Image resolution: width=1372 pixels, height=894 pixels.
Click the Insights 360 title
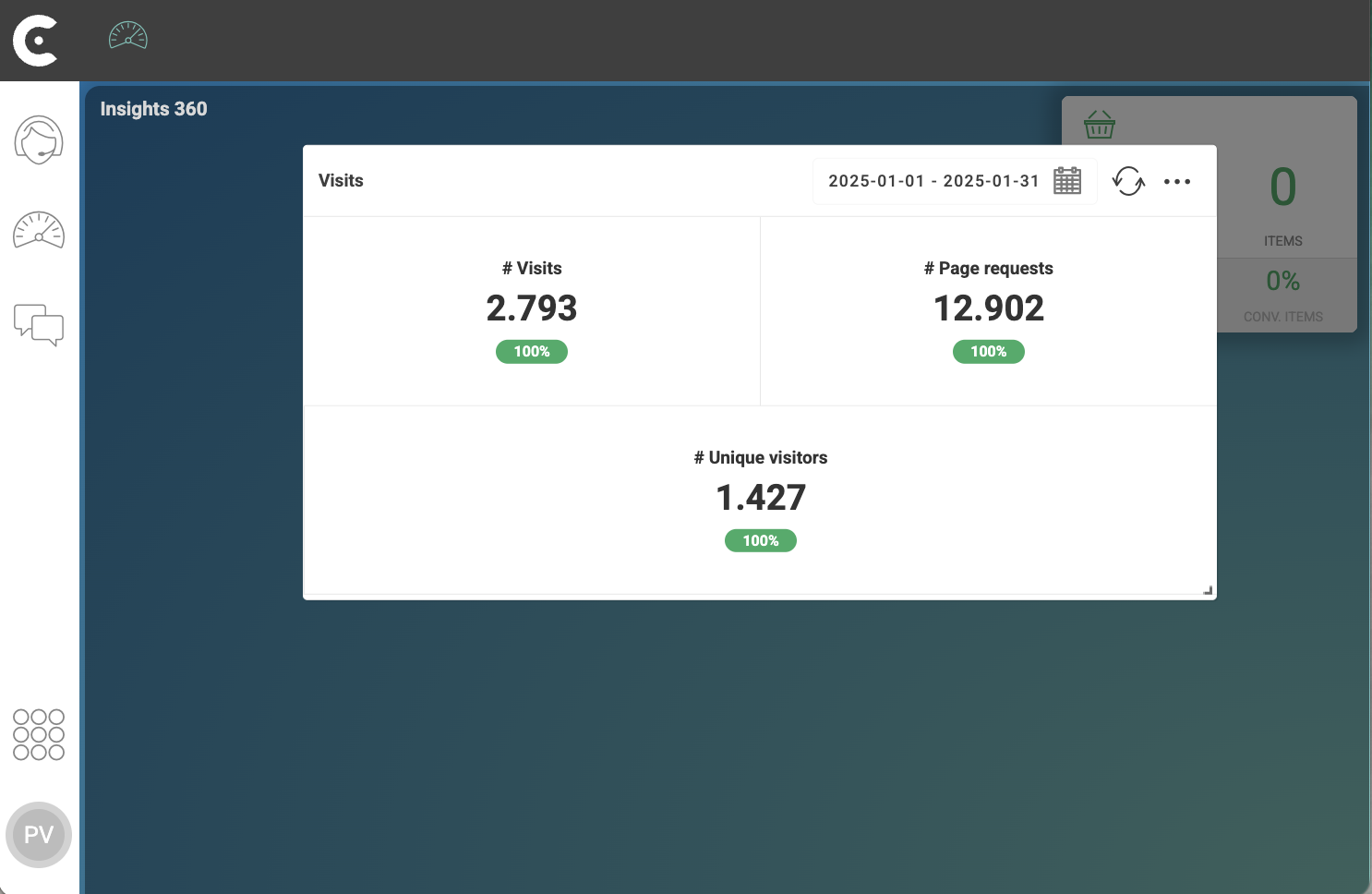[x=153, y=109]
